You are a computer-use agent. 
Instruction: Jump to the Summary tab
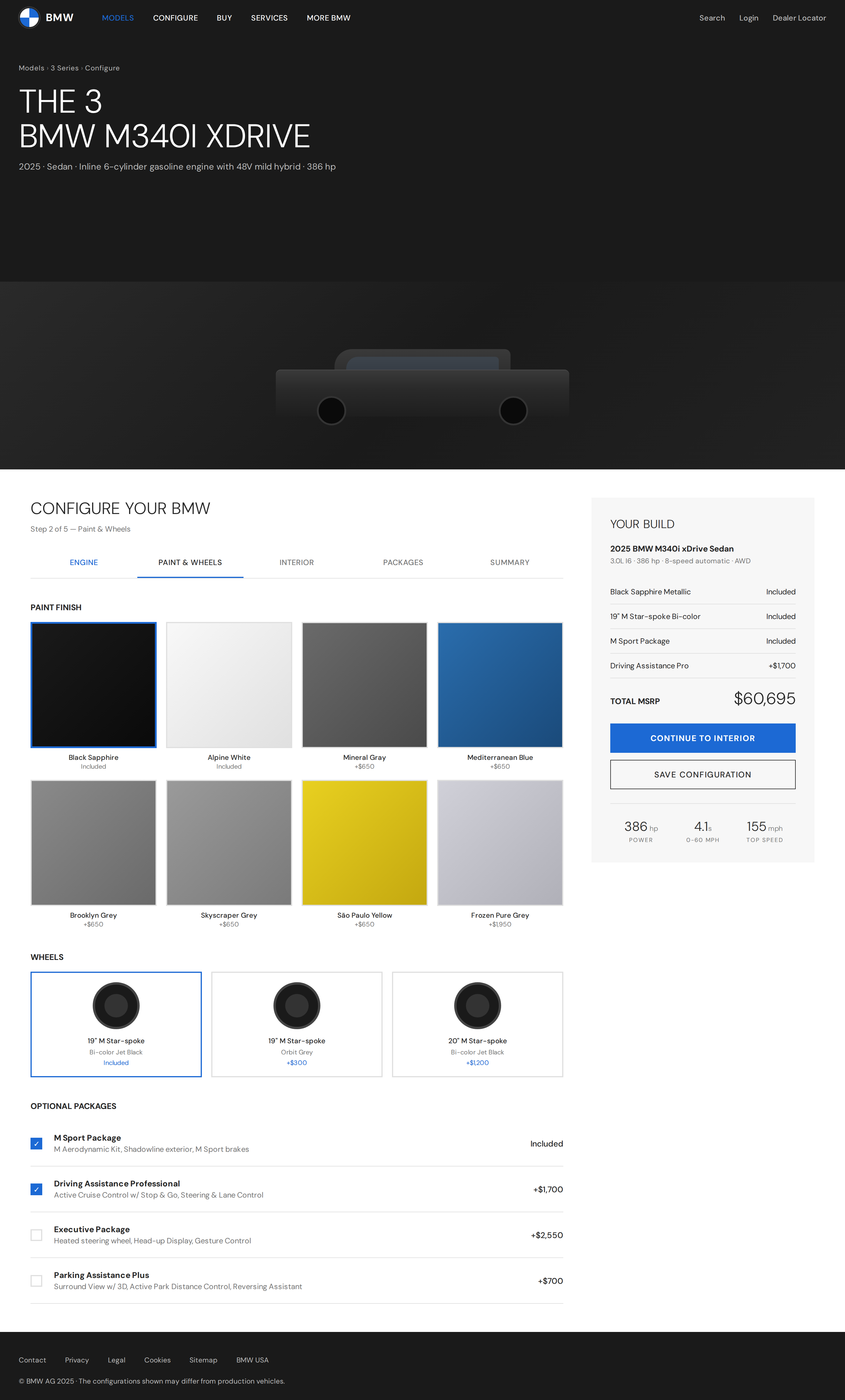click(510, 562)
